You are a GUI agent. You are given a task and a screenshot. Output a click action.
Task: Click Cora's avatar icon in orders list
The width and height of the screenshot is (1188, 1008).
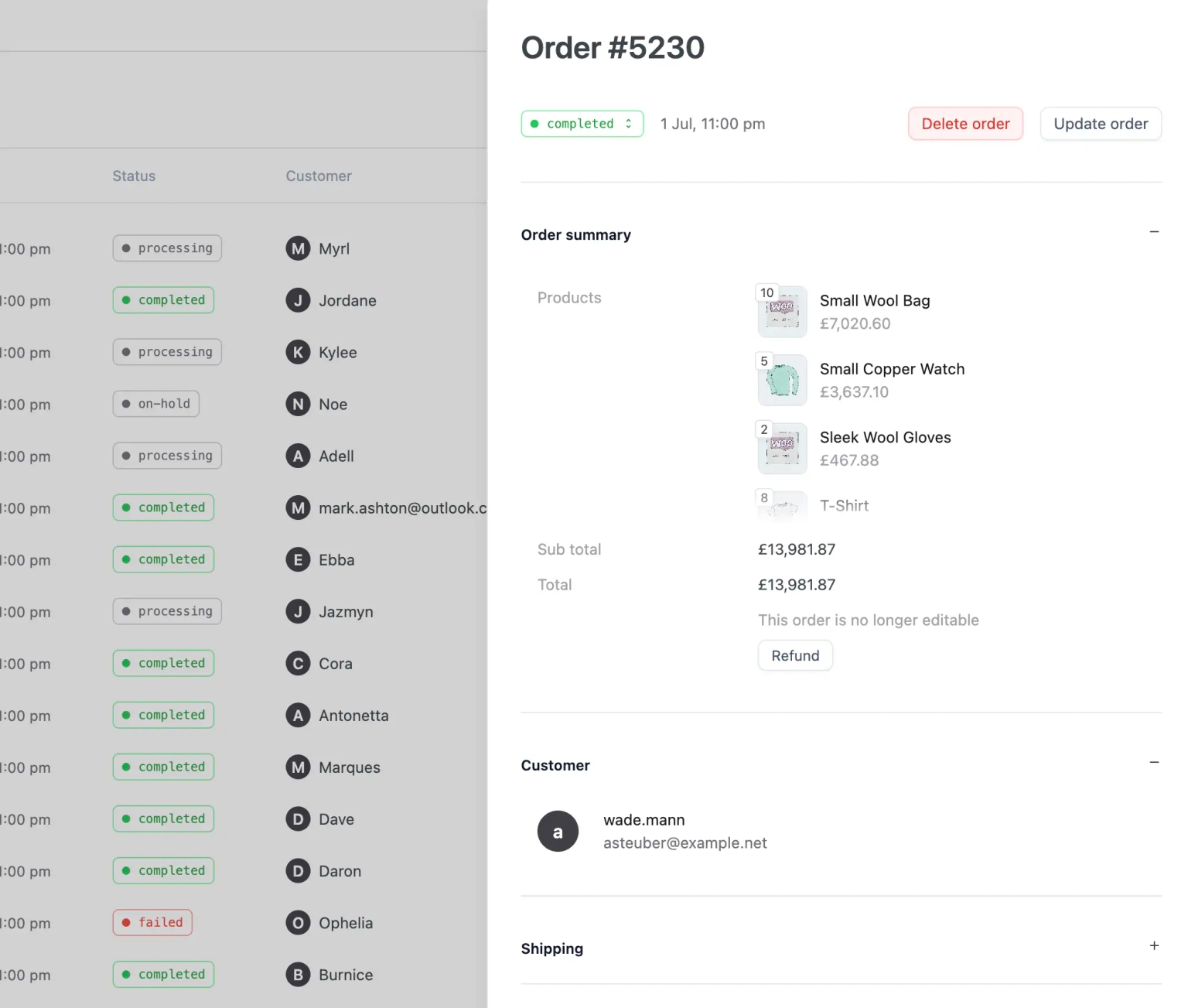point(298,664)
